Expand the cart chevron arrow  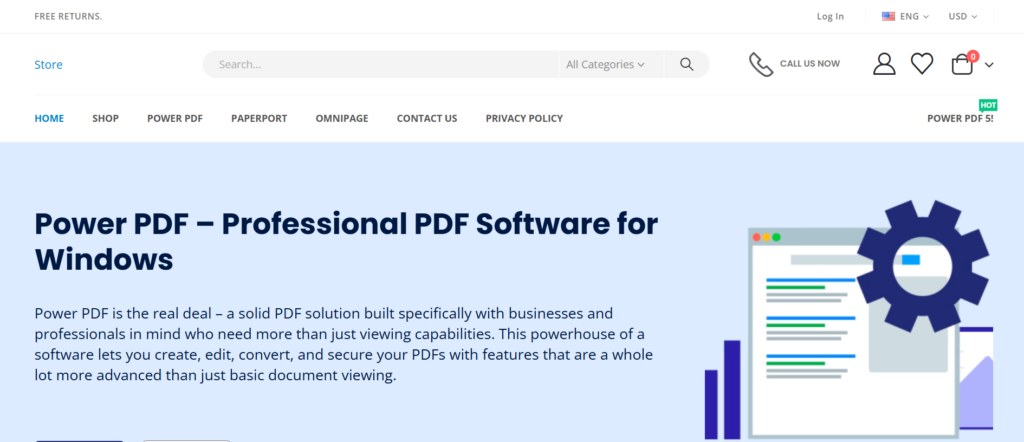click(x=989, y=65)
